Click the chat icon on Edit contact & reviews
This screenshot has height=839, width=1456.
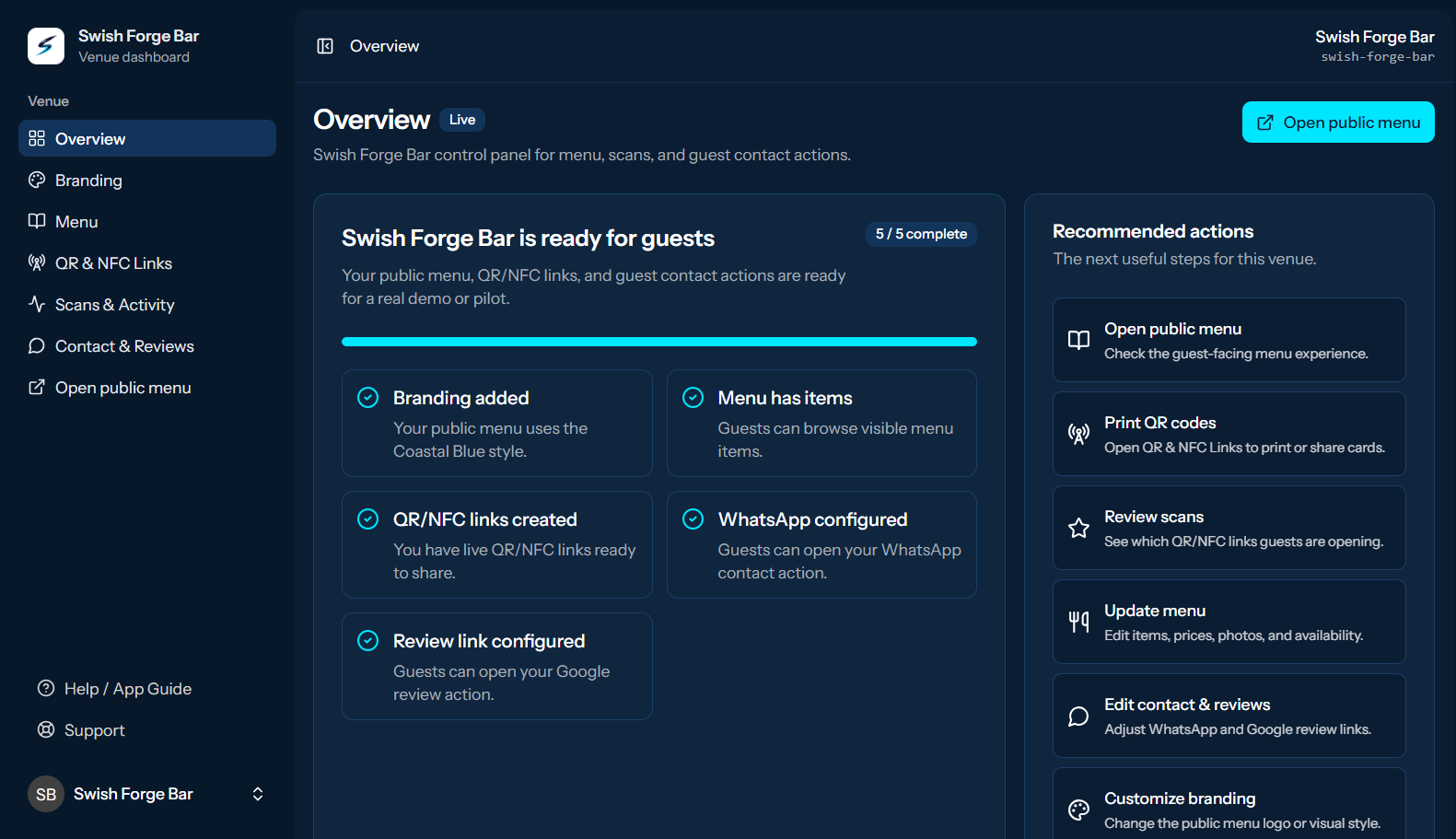[1078, 716]
